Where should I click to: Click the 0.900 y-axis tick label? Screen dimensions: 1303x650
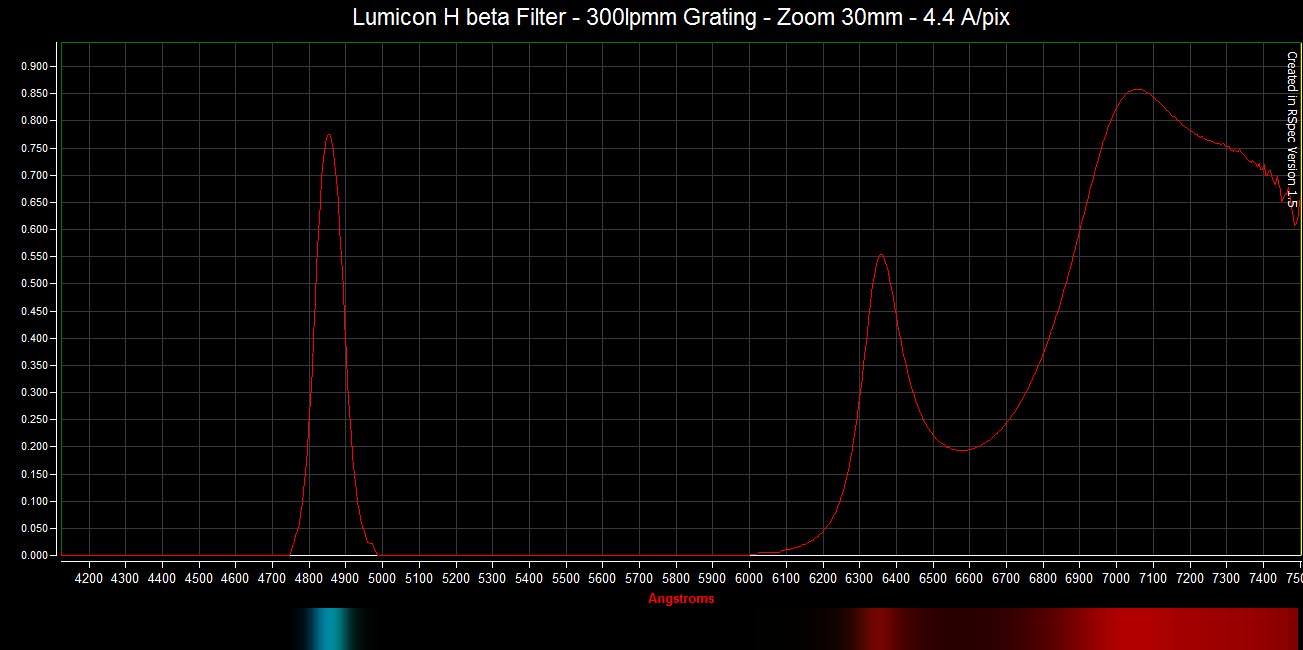point(34,66)
